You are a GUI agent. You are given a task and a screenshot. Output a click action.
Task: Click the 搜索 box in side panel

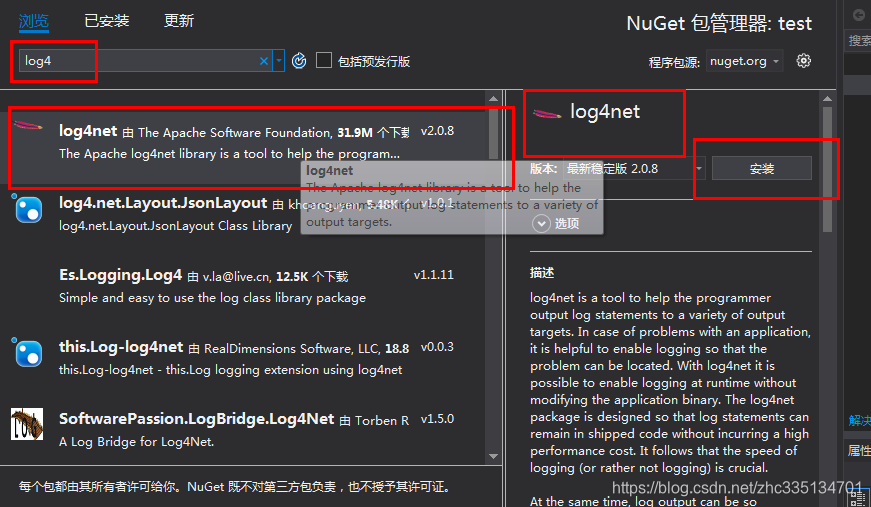tap(859, 41)
